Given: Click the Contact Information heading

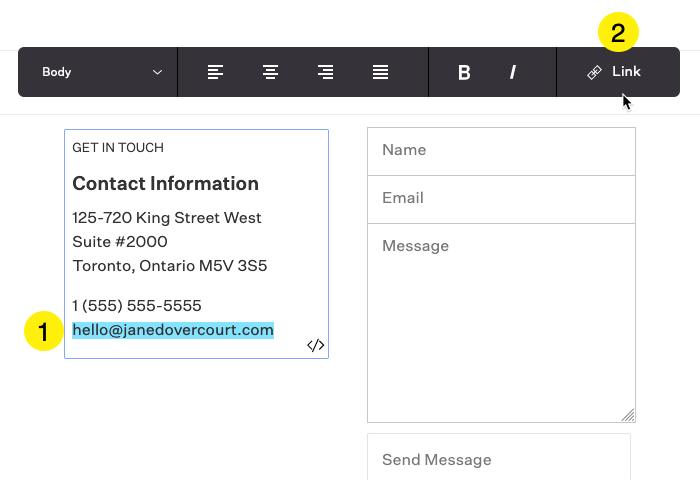Looking at the screenshot, I should (x=166, y=184).
